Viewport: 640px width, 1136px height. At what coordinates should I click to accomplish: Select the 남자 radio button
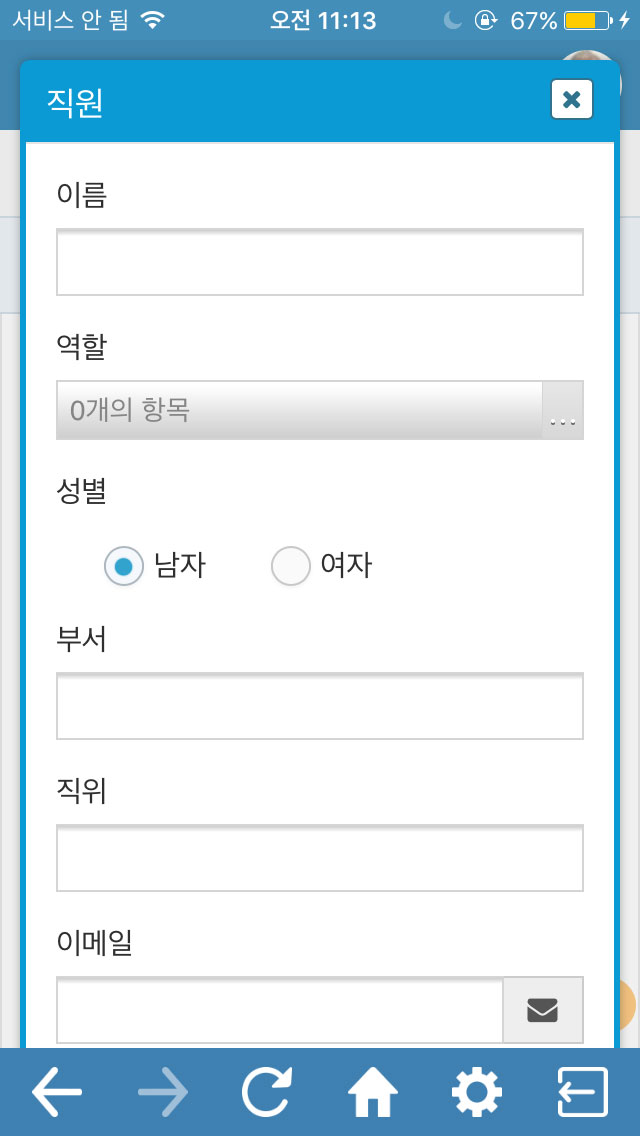click(124, 565)
